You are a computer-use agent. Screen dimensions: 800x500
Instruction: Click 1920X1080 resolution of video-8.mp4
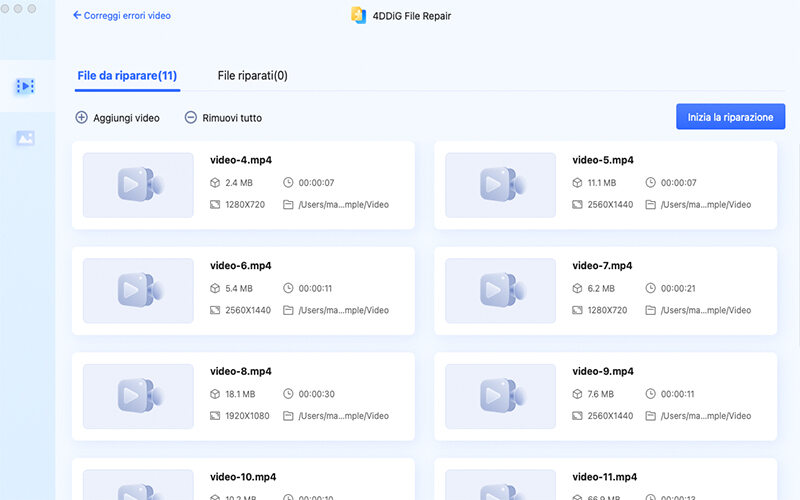pos(247,416)
